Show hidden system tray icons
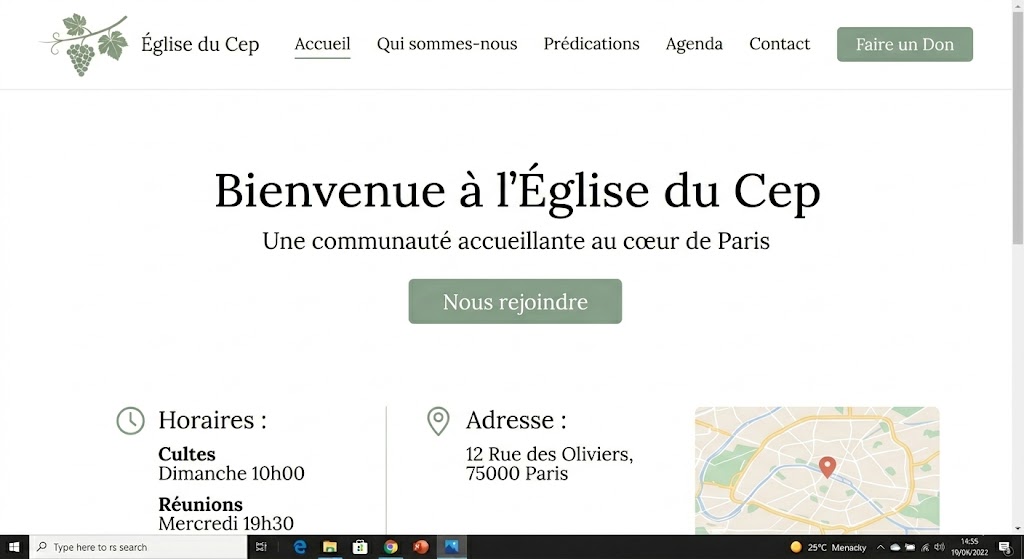Viewport: 1024px width, 559px height. [881, 547]
